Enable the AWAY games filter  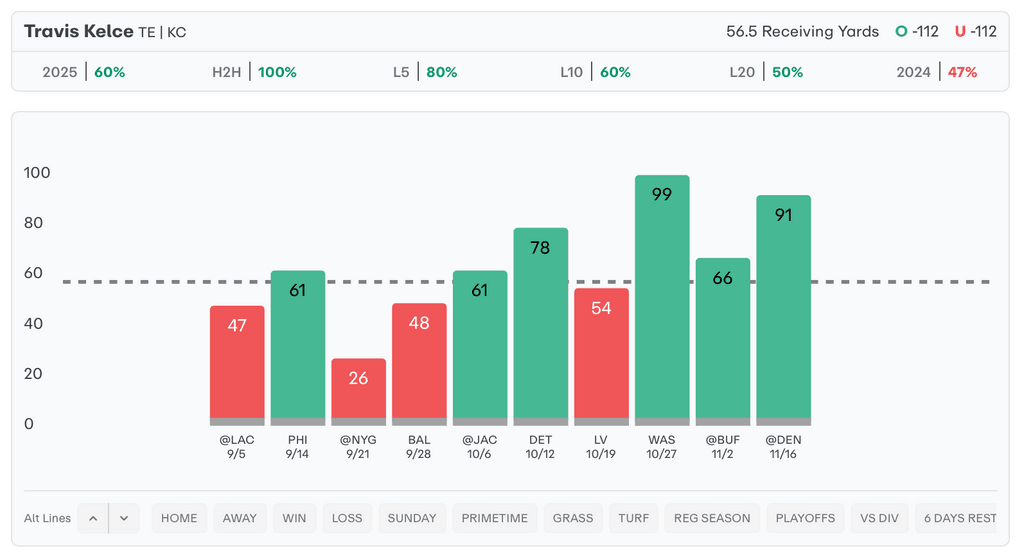240,518
